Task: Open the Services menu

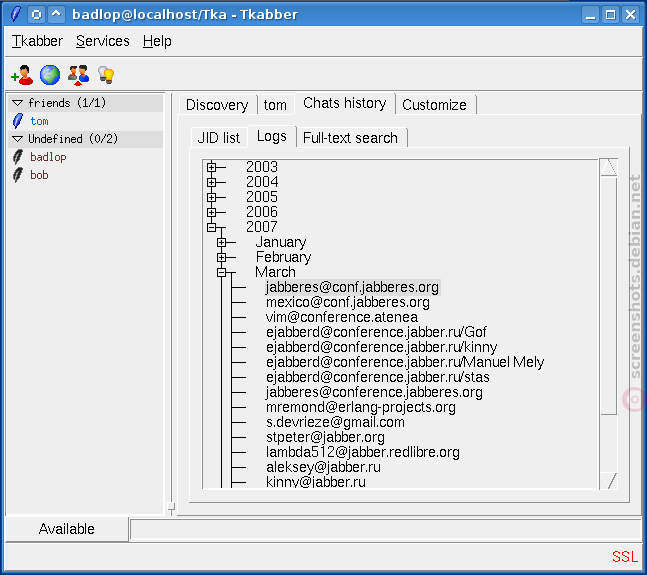Action: click(102, 41)
